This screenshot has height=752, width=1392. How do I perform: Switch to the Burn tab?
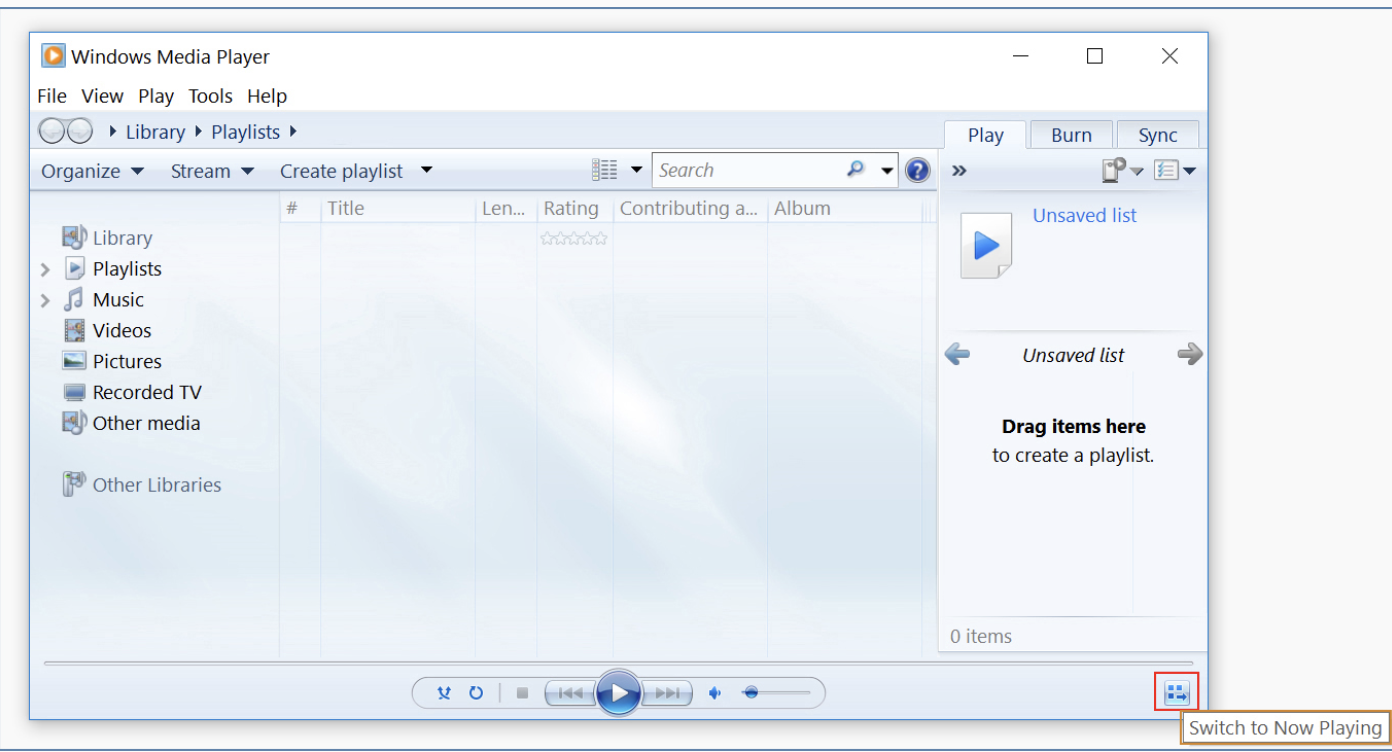pyautogui.click(x=1071, y=134)
